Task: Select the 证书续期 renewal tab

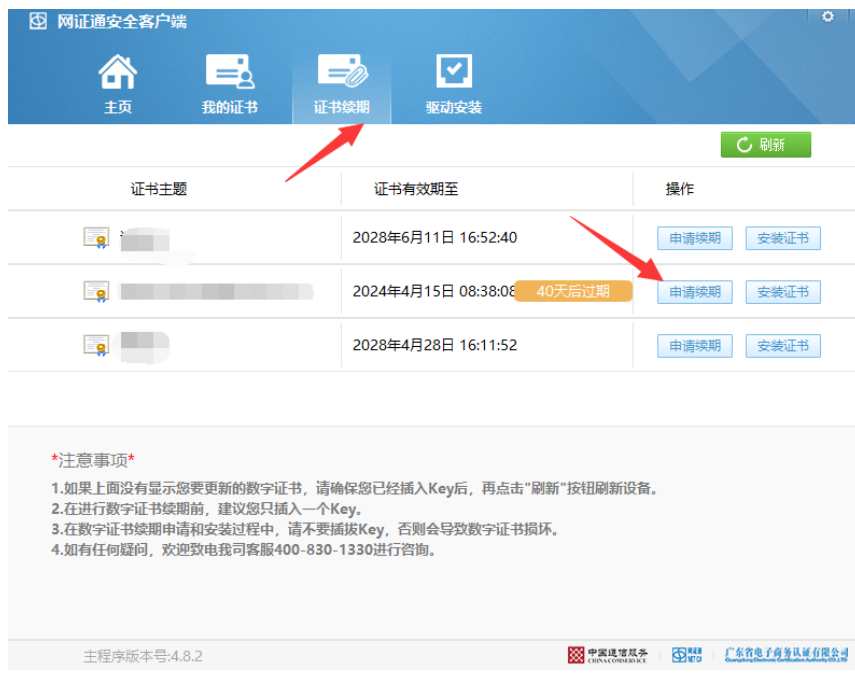Action: (341, 74)
